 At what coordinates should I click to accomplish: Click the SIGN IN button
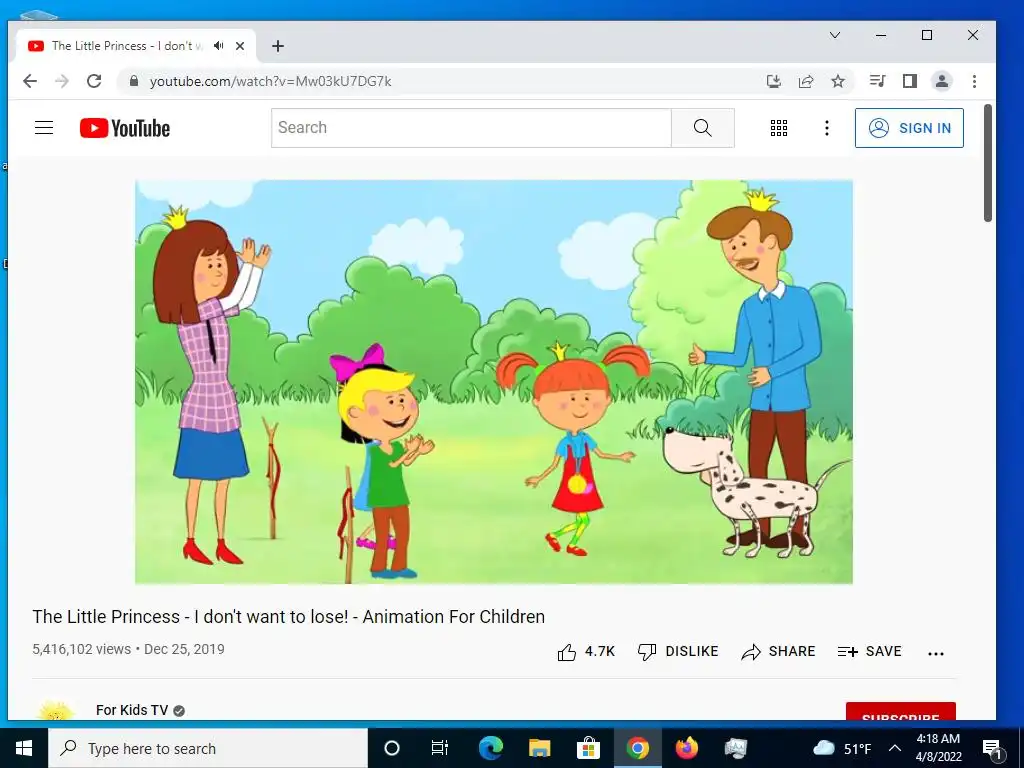(x=909, y=128)
